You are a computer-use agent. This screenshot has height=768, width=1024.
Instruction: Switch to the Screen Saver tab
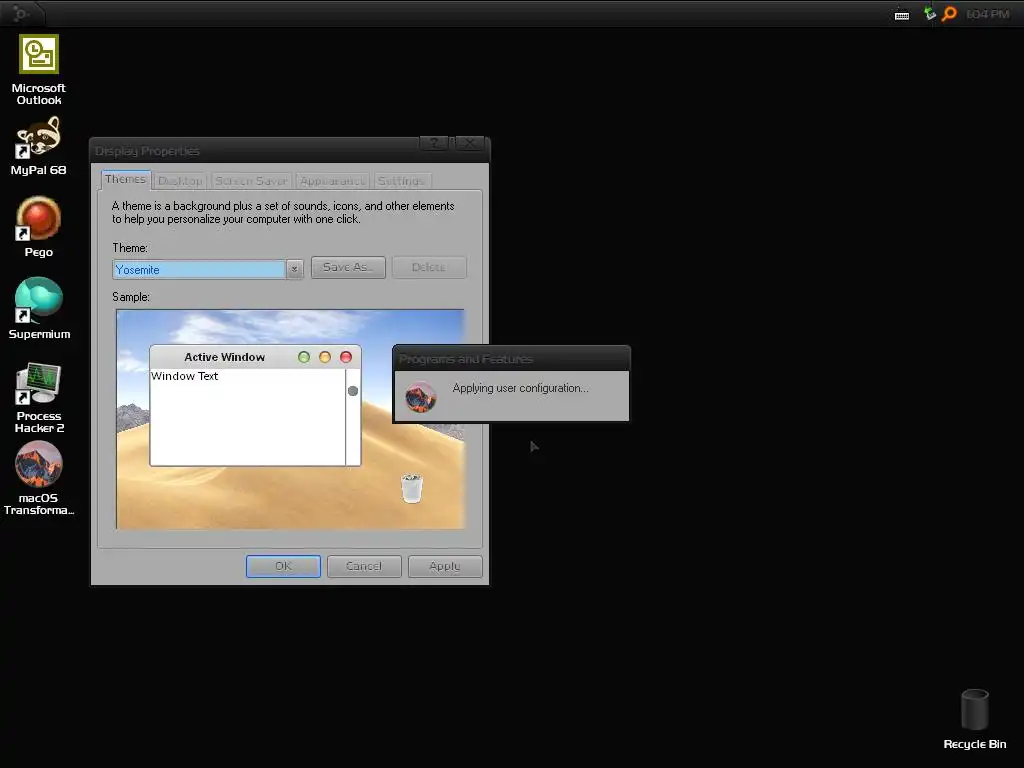tap(251, 181)
